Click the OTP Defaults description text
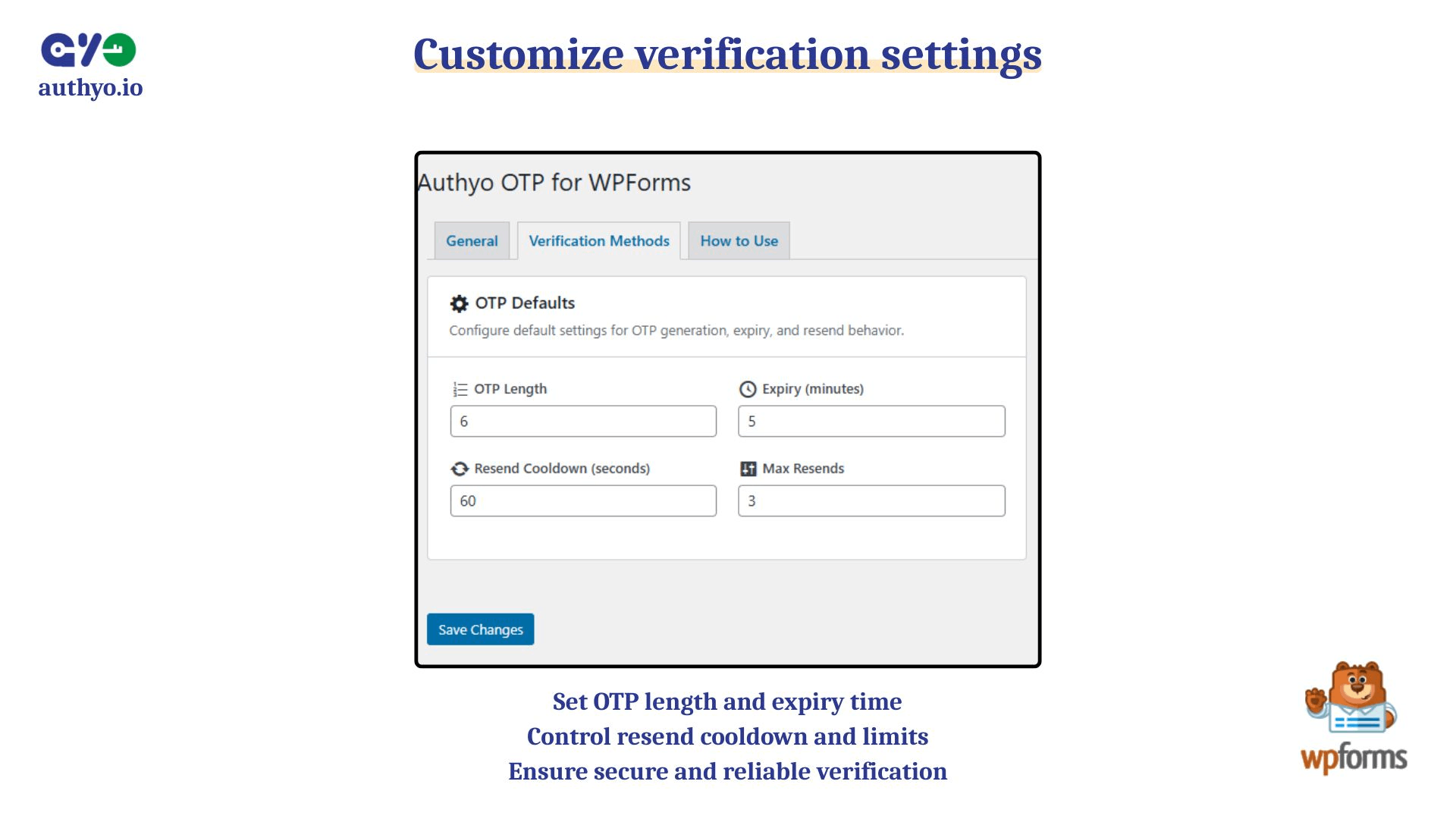1456x819 pixels. point(677,330)
